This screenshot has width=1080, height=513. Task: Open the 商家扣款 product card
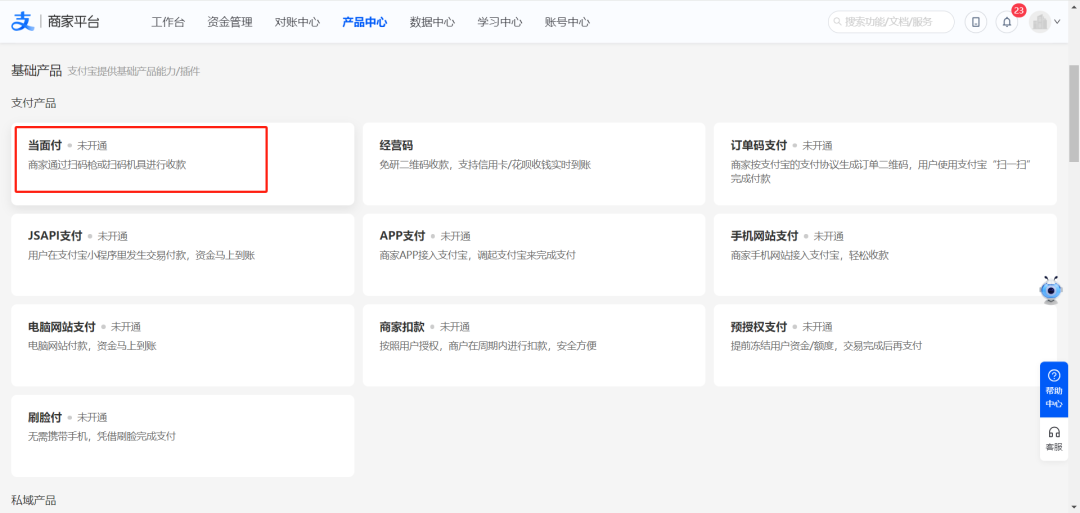click(x=534, y=345)
